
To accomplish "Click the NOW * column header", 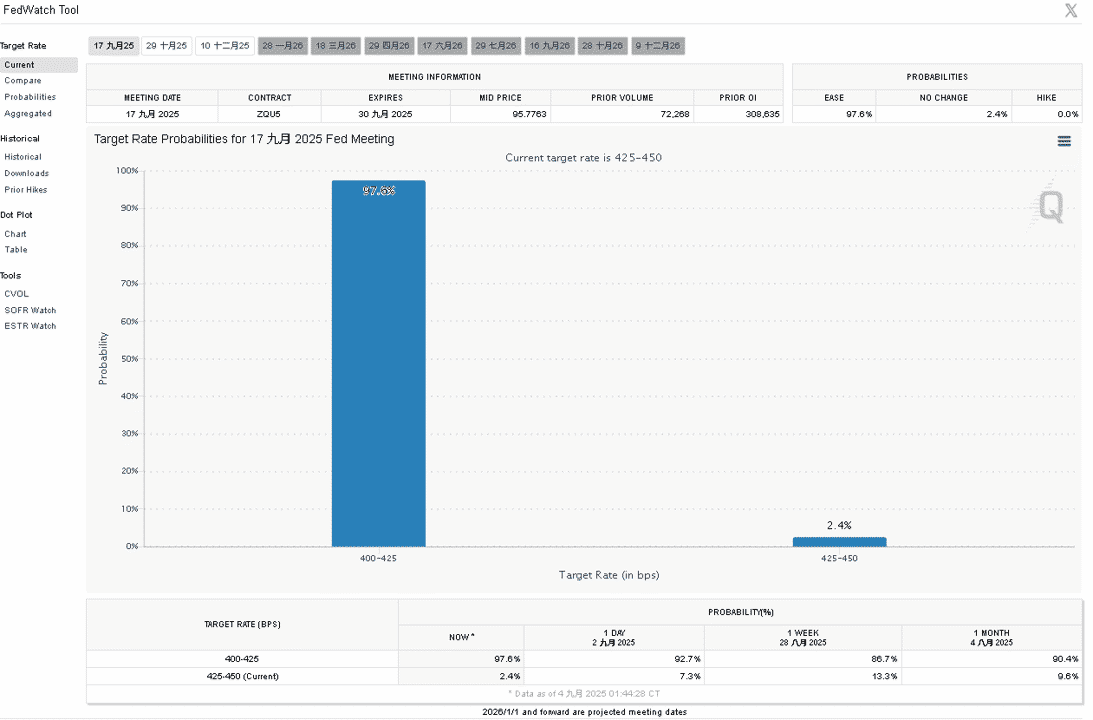I will [461, 637].
